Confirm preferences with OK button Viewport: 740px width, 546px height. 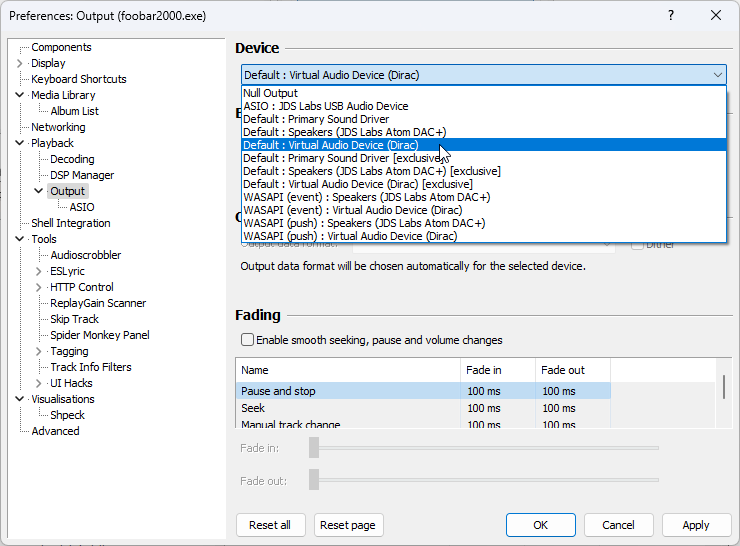coord(541,525)
